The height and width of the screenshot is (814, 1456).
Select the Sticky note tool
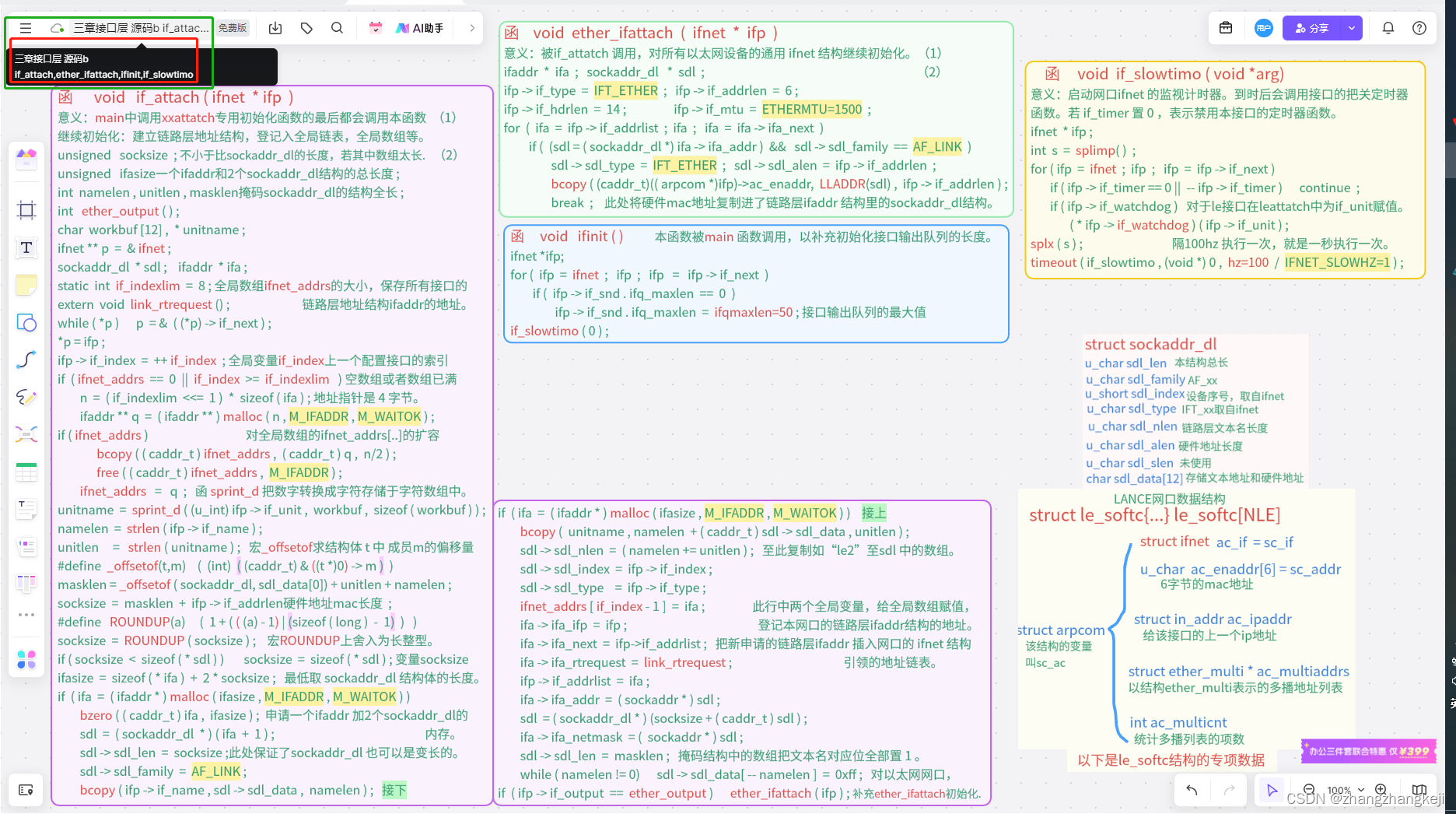pyautogui.click(x=26, y=285)
